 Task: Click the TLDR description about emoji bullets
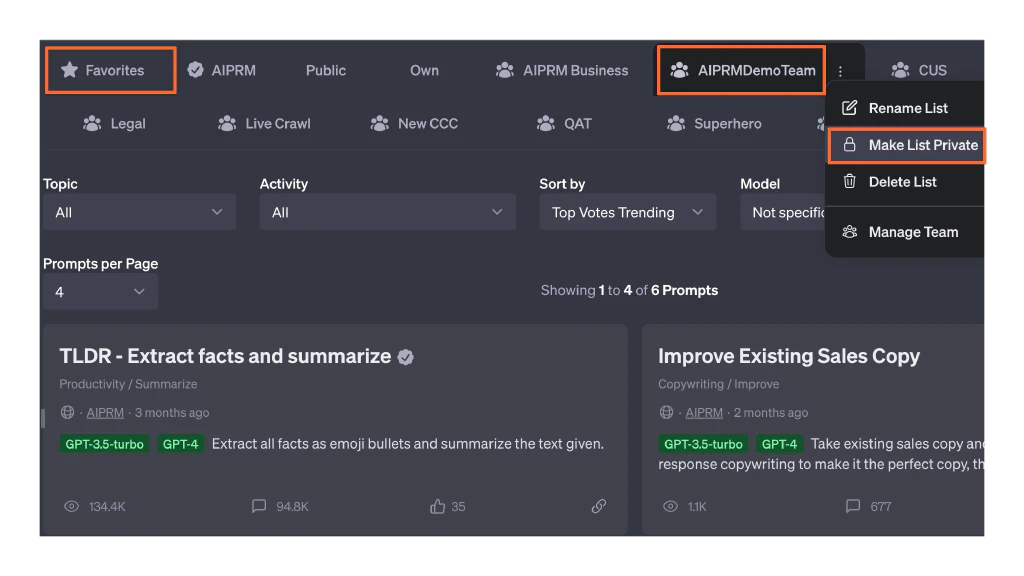click(x=408, y=443)
